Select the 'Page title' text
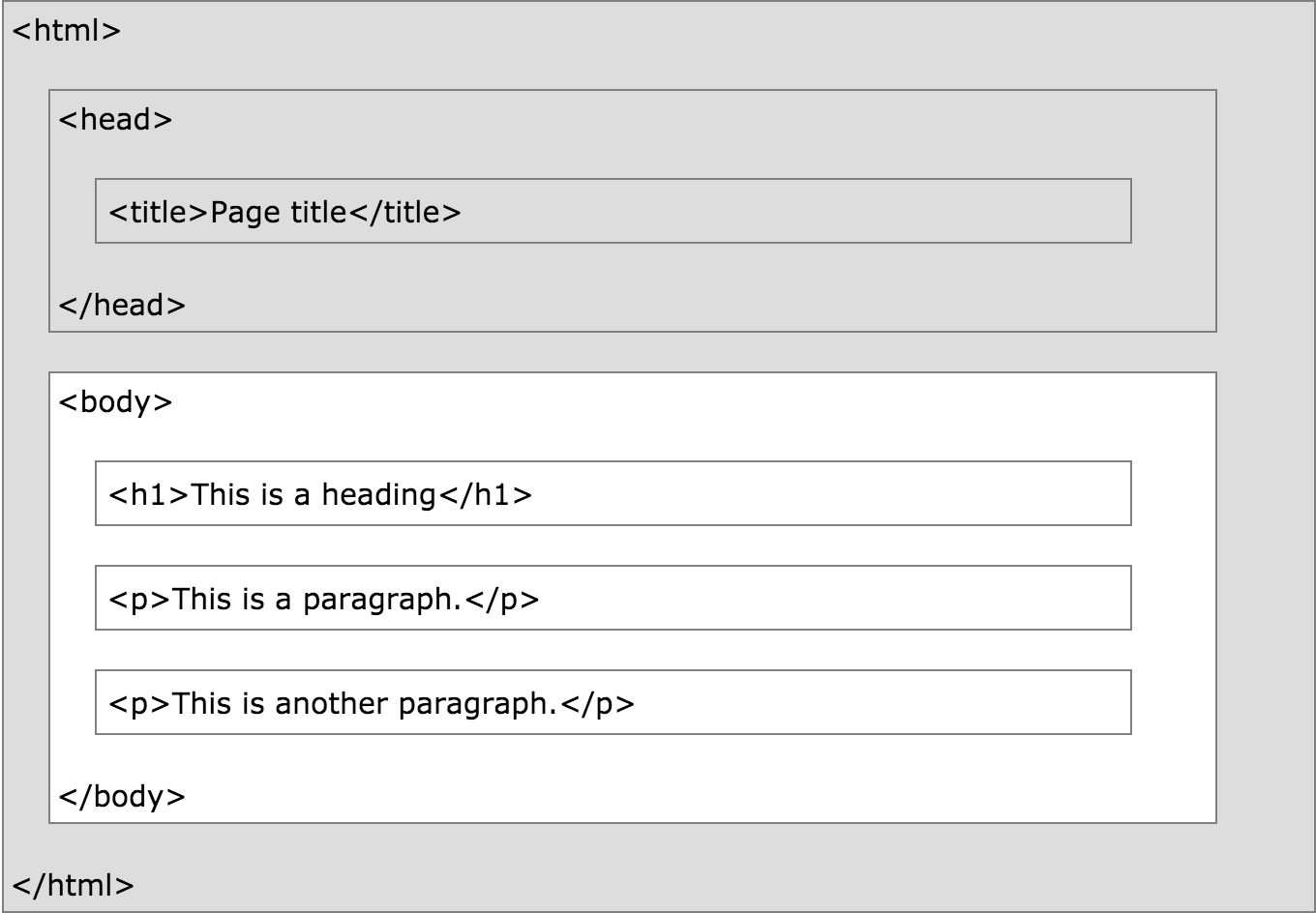The width and height of the screenshot is (1316, 913). (x=278, y=213)
